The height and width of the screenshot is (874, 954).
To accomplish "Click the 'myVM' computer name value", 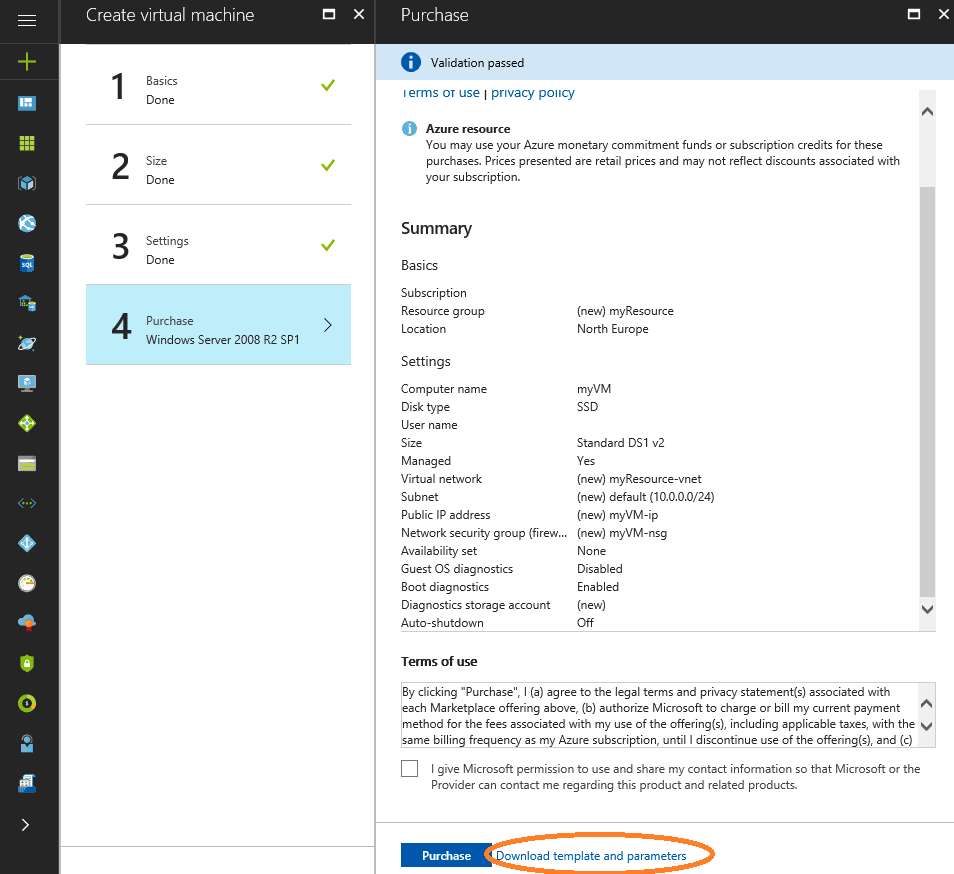I will coord(593,389).
